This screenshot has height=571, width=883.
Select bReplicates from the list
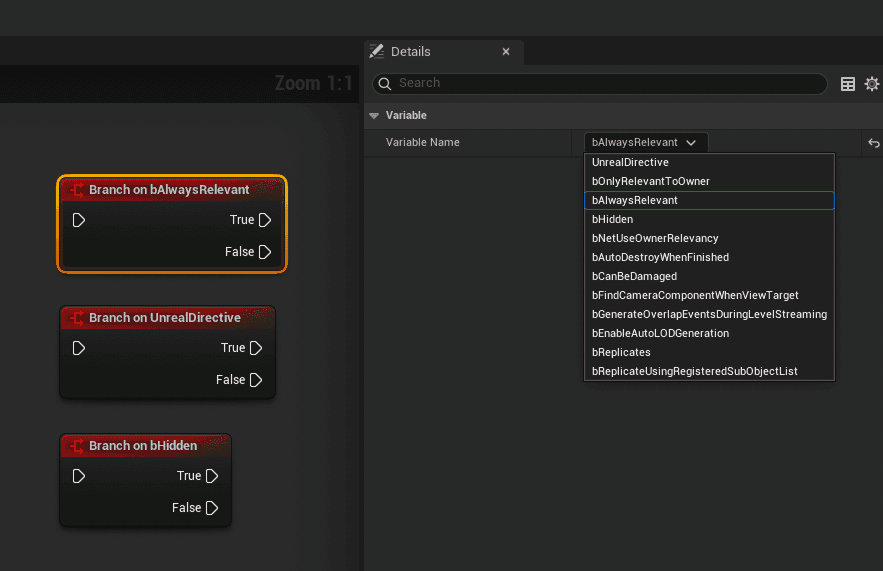[709, 353]
